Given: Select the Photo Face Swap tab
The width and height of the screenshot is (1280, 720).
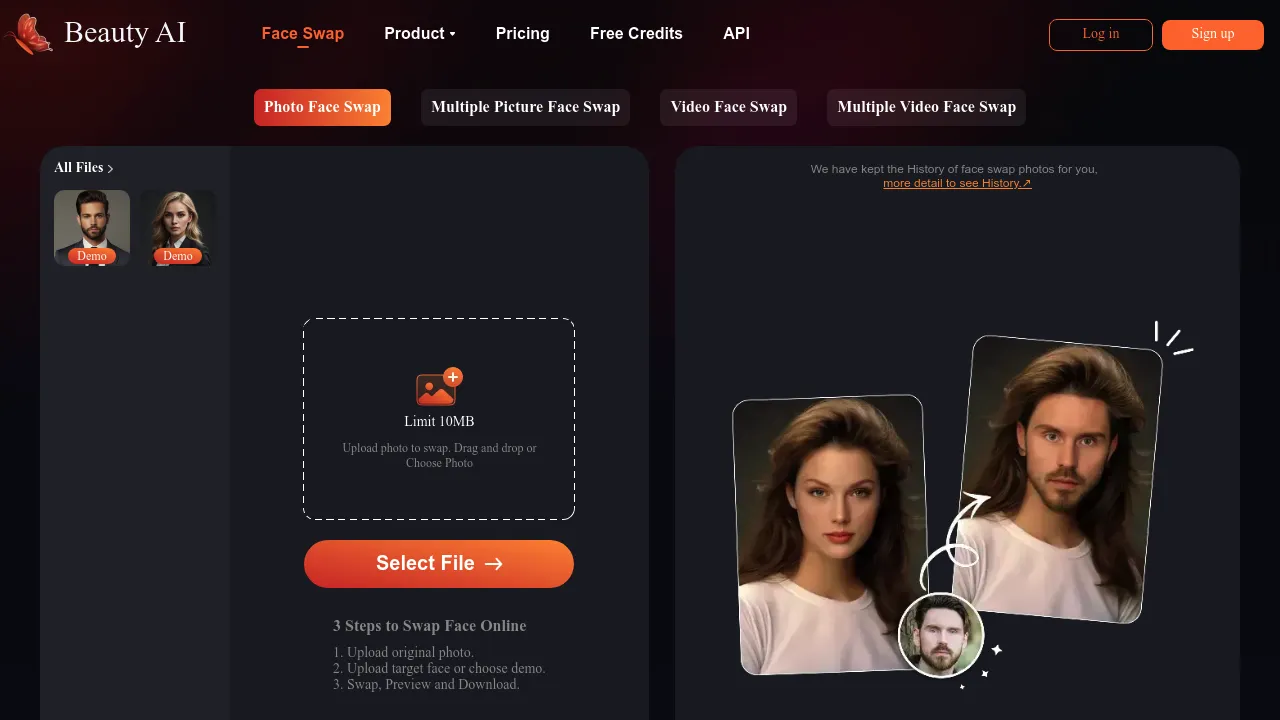Looking at the screenshot, I should click(x=322, y=107).
